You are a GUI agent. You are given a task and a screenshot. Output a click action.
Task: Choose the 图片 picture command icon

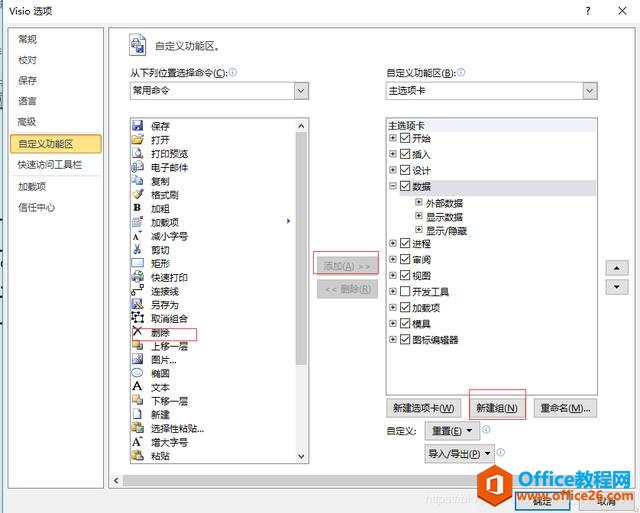[138, 359]
